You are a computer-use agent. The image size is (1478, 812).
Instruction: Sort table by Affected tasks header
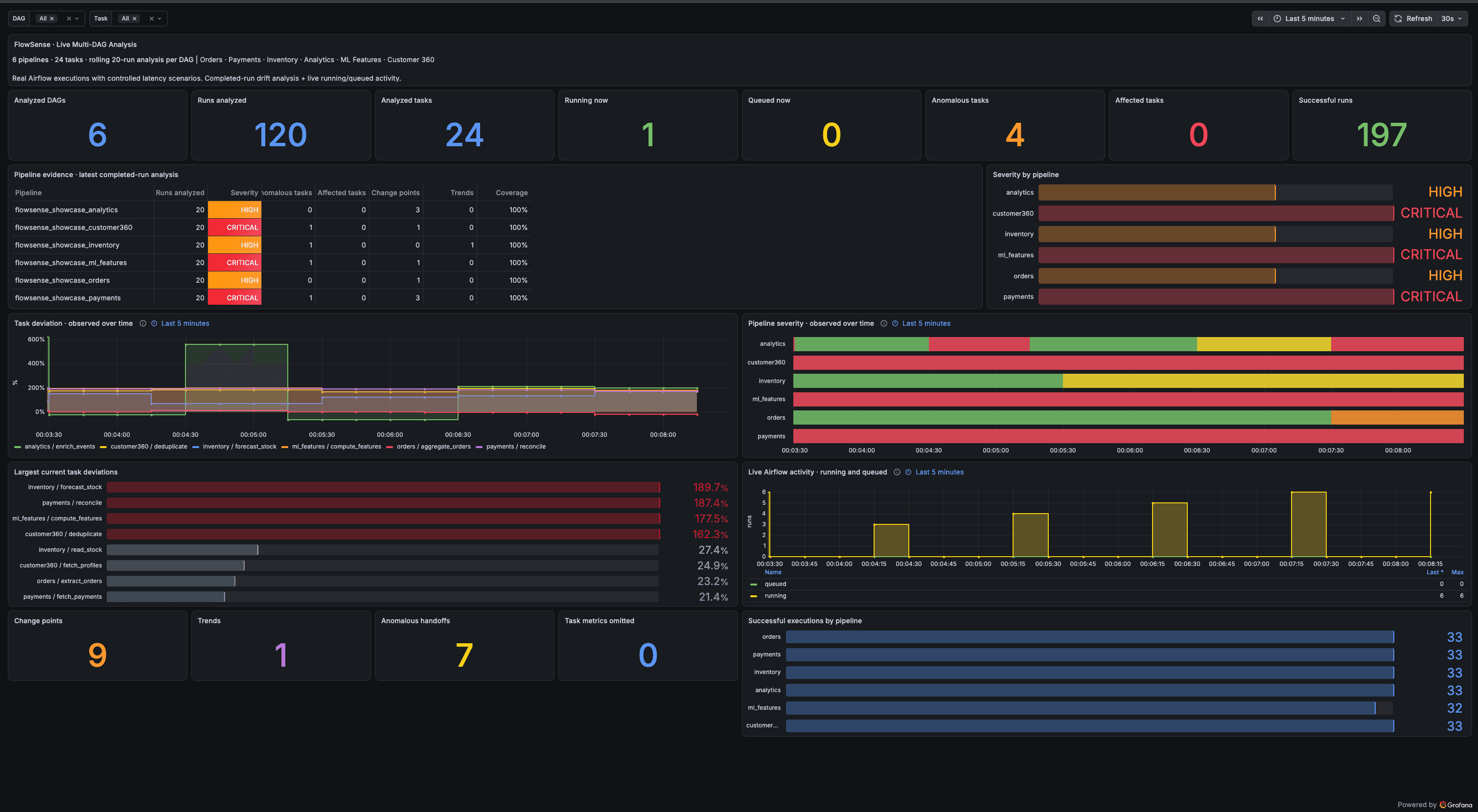342,193
